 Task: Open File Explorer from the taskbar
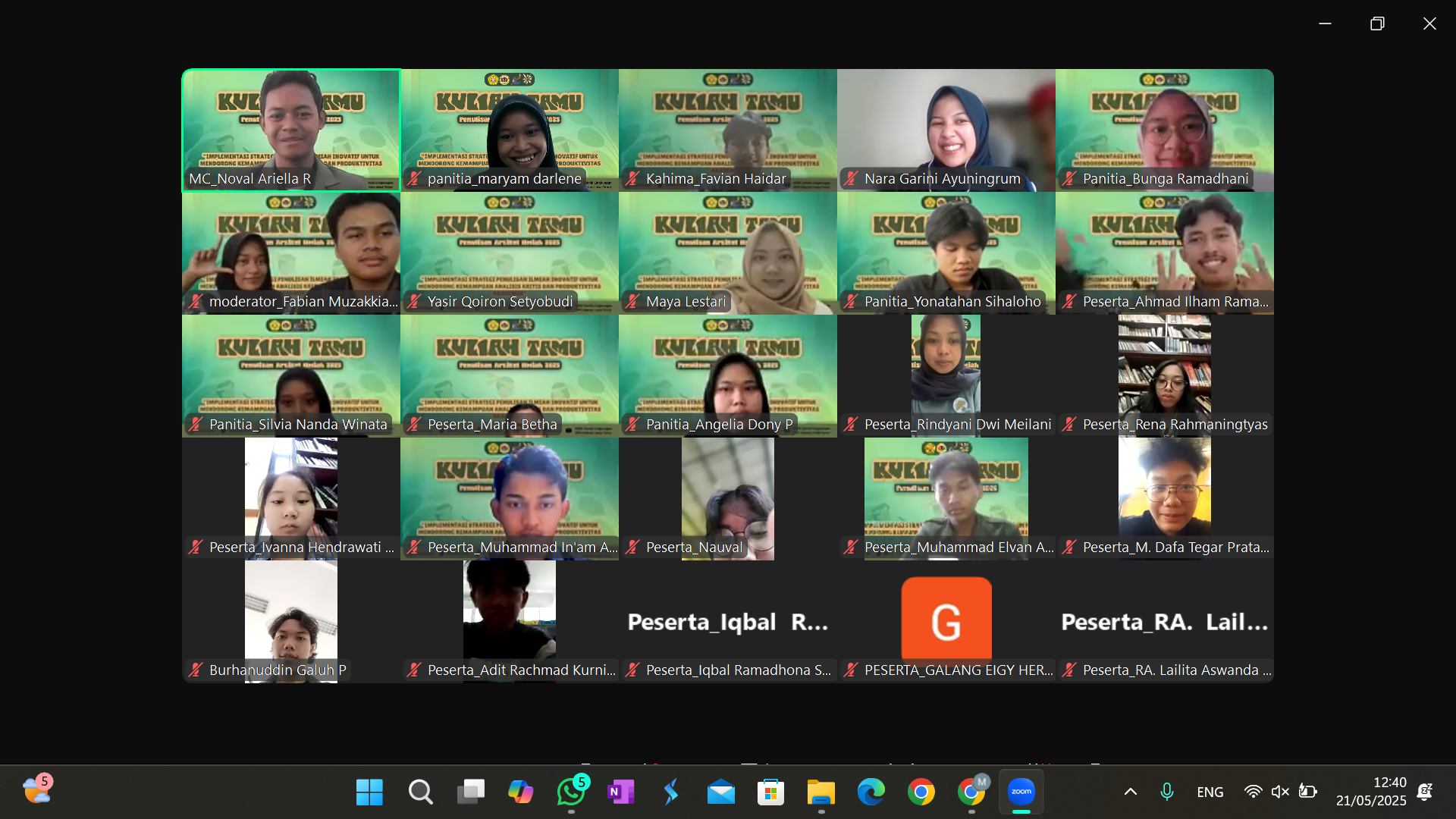(x=821, y=792)
